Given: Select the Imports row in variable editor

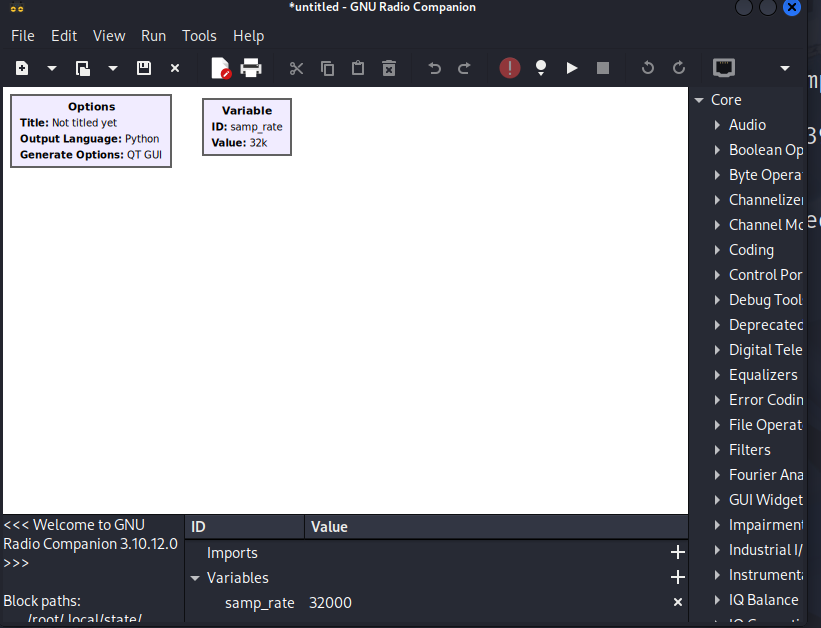Looking at the screenshot, I should 436,553.
